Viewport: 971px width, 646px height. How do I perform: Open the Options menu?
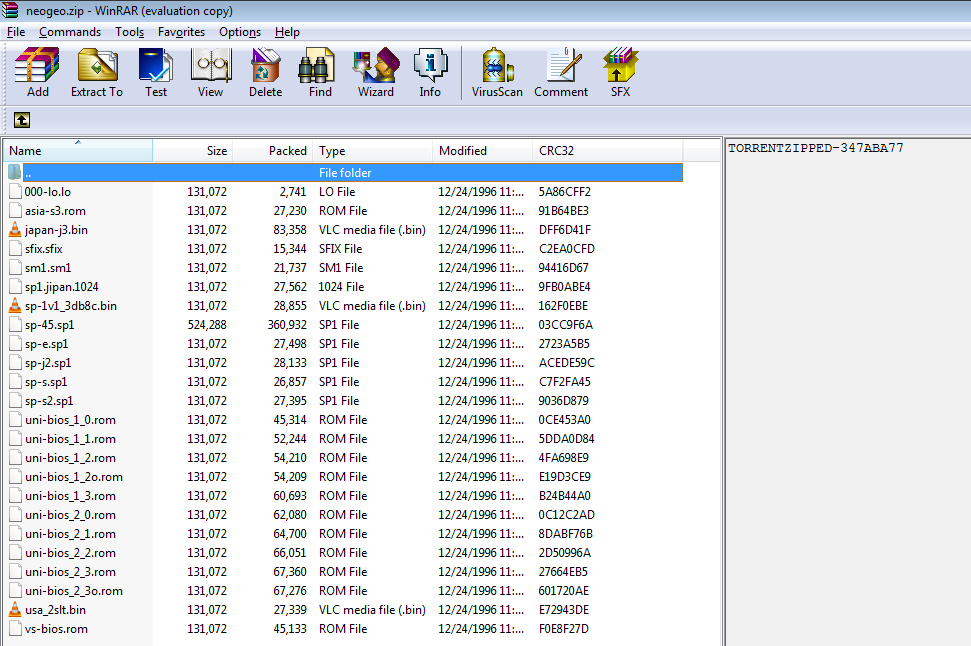(240, 32)
